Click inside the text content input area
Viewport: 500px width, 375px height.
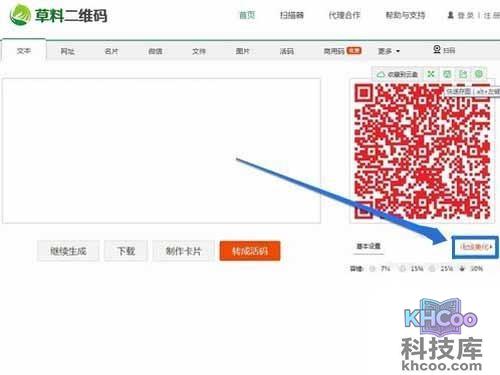click(162, 151)
